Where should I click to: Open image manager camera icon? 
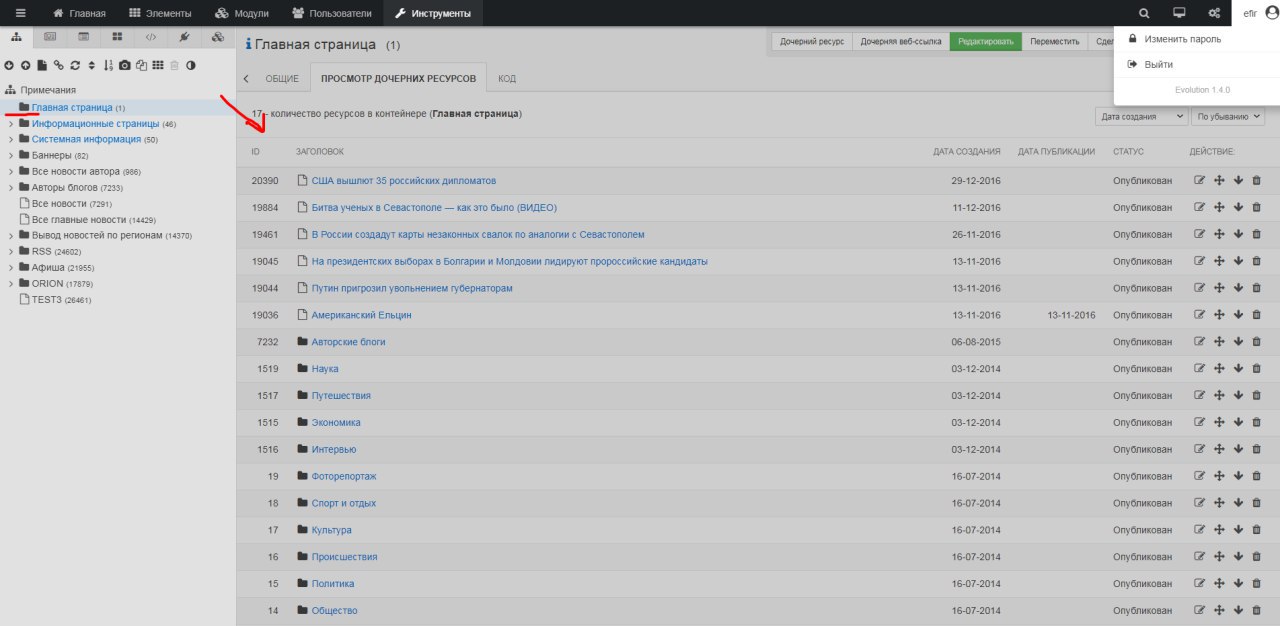[125, 65]
